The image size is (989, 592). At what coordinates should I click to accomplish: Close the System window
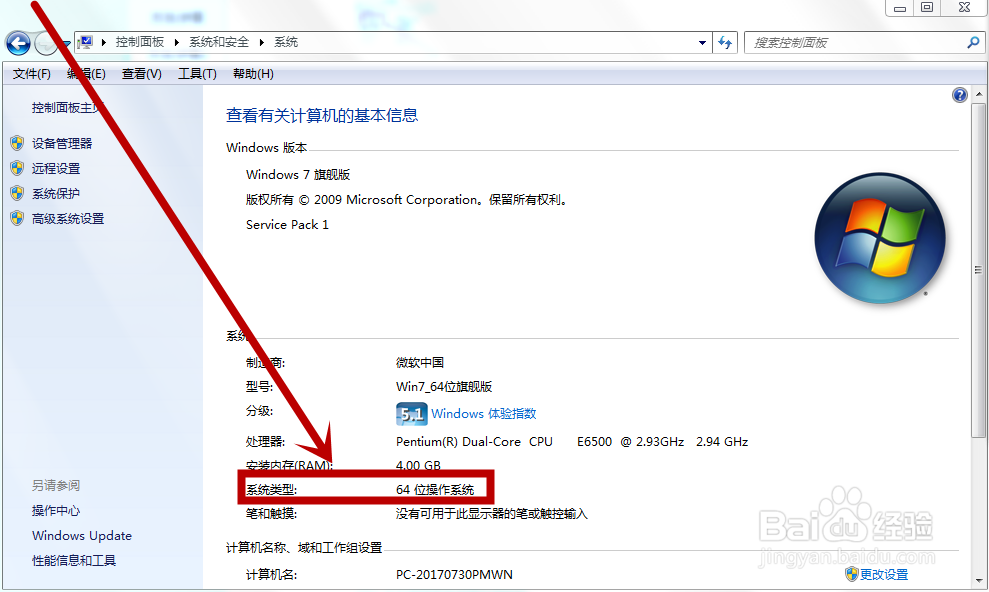tap(964, 8)
